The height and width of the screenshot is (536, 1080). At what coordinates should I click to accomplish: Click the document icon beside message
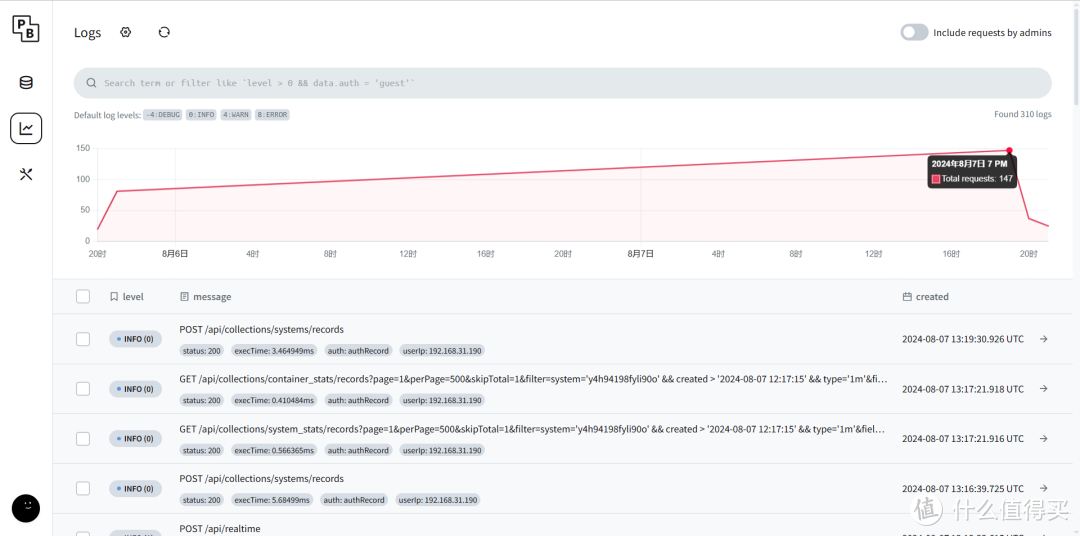click(x=184, y=297)
